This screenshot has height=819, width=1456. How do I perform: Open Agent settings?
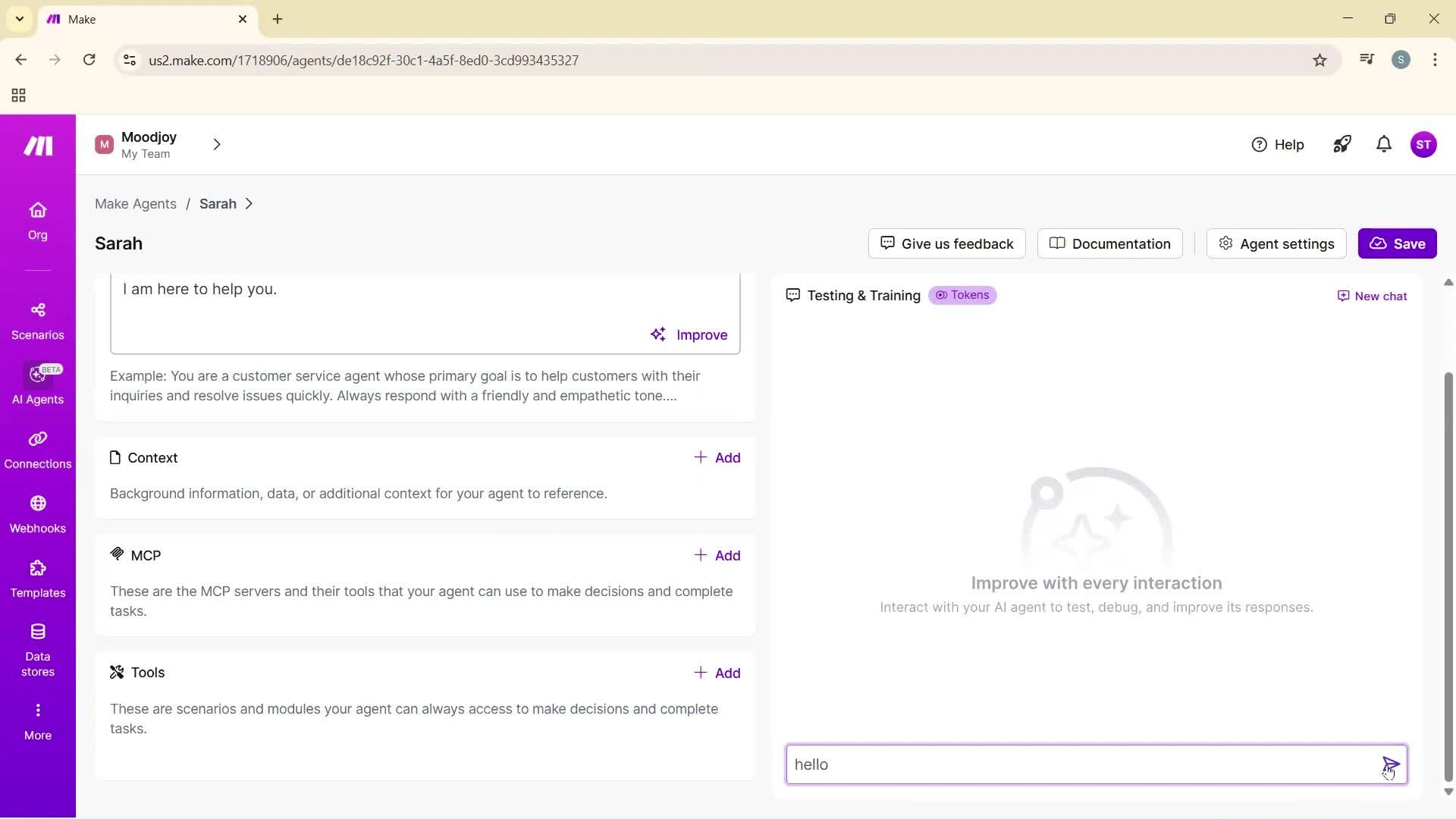pos(1276,243)
